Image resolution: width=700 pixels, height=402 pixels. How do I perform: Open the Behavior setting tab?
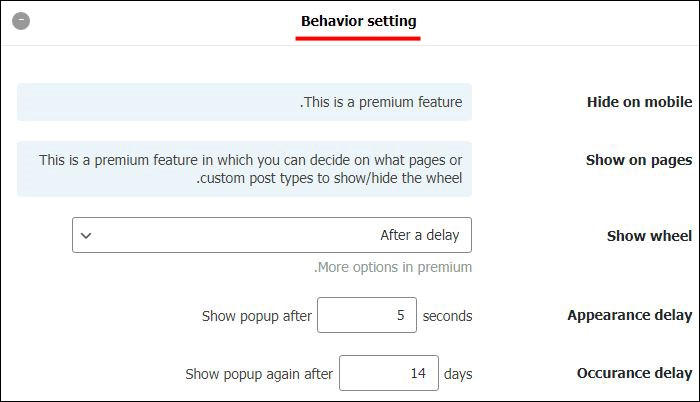coord(358,21)
